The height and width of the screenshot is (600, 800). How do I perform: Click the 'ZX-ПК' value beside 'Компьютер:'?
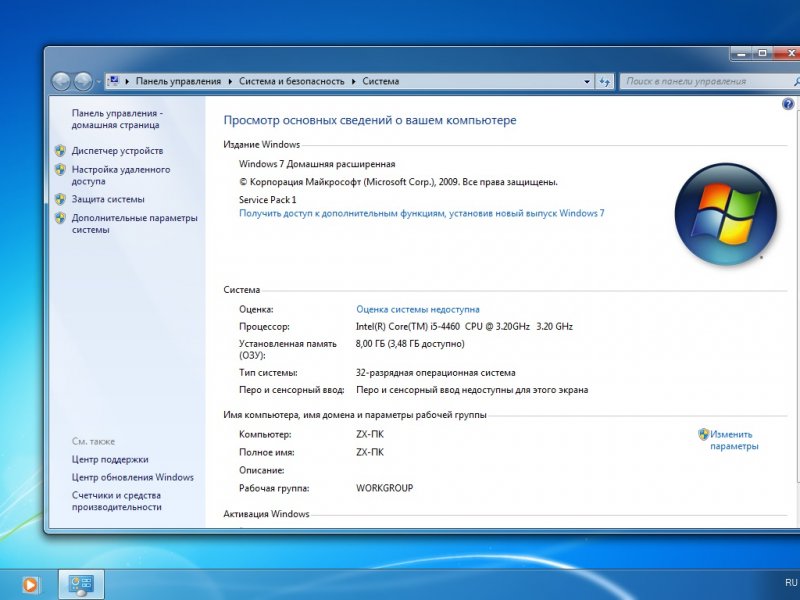[370, 435]
